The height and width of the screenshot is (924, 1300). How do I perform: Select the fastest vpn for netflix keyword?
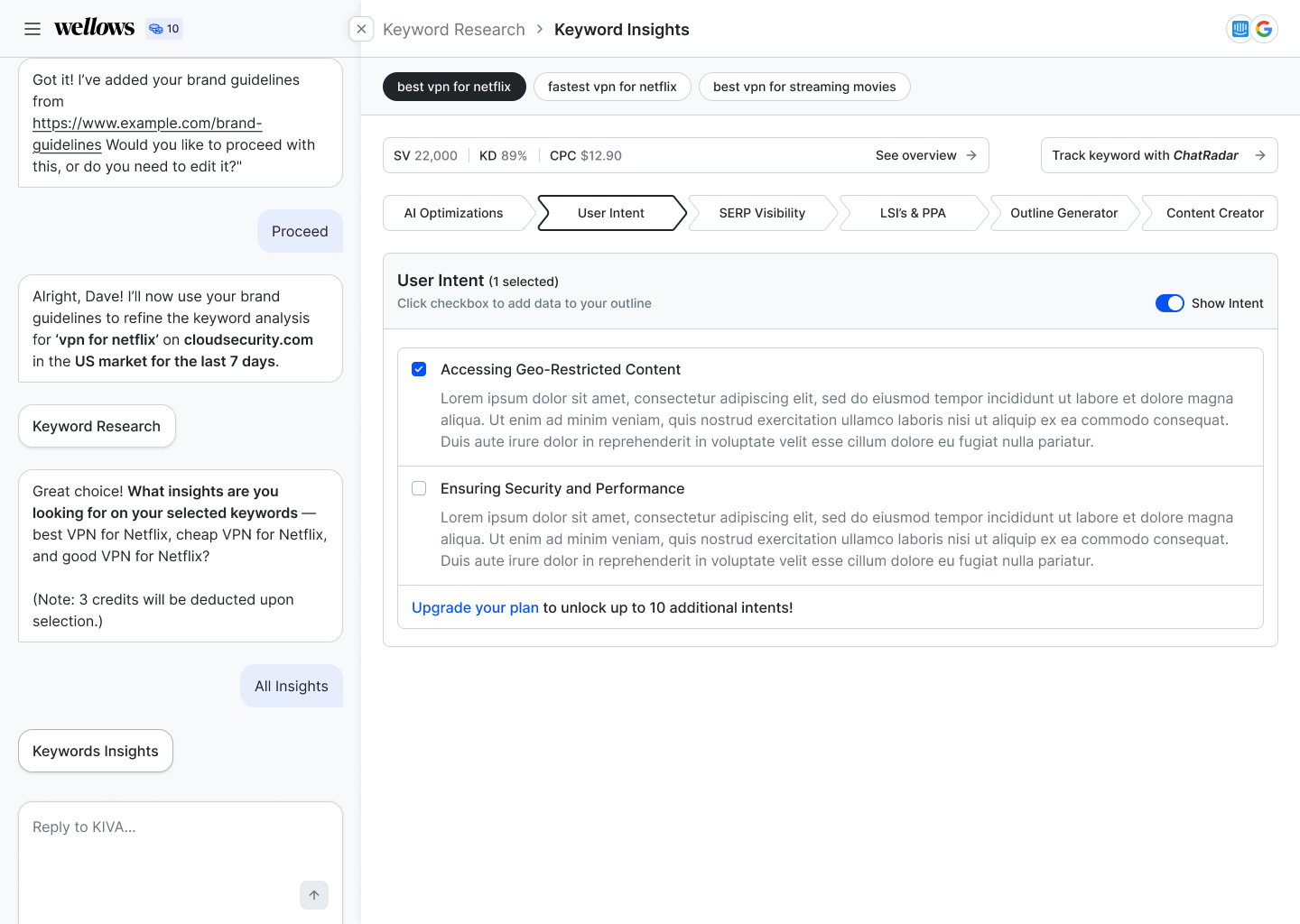612,87
